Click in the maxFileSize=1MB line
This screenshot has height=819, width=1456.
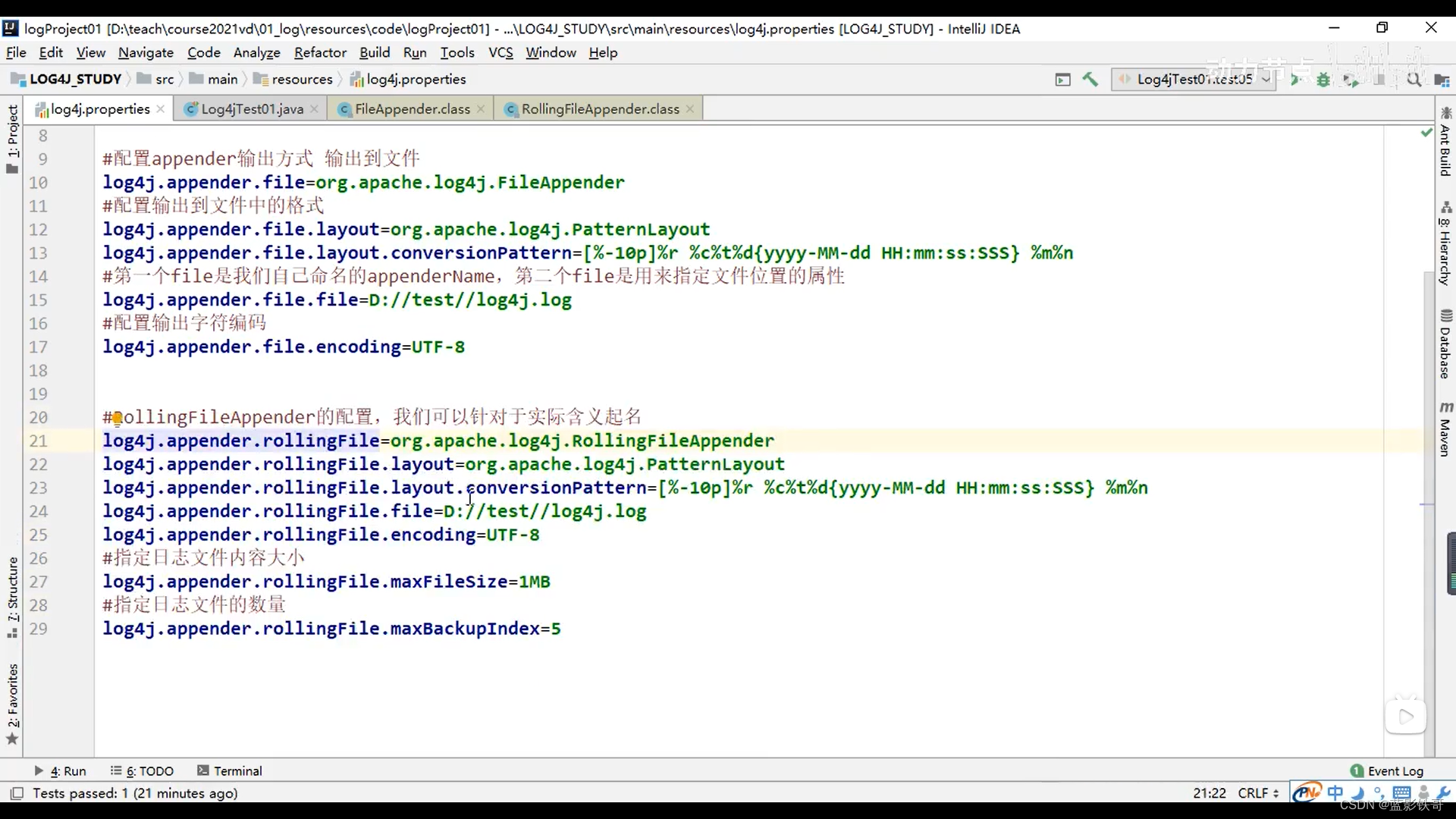click(x=326, y=582)
